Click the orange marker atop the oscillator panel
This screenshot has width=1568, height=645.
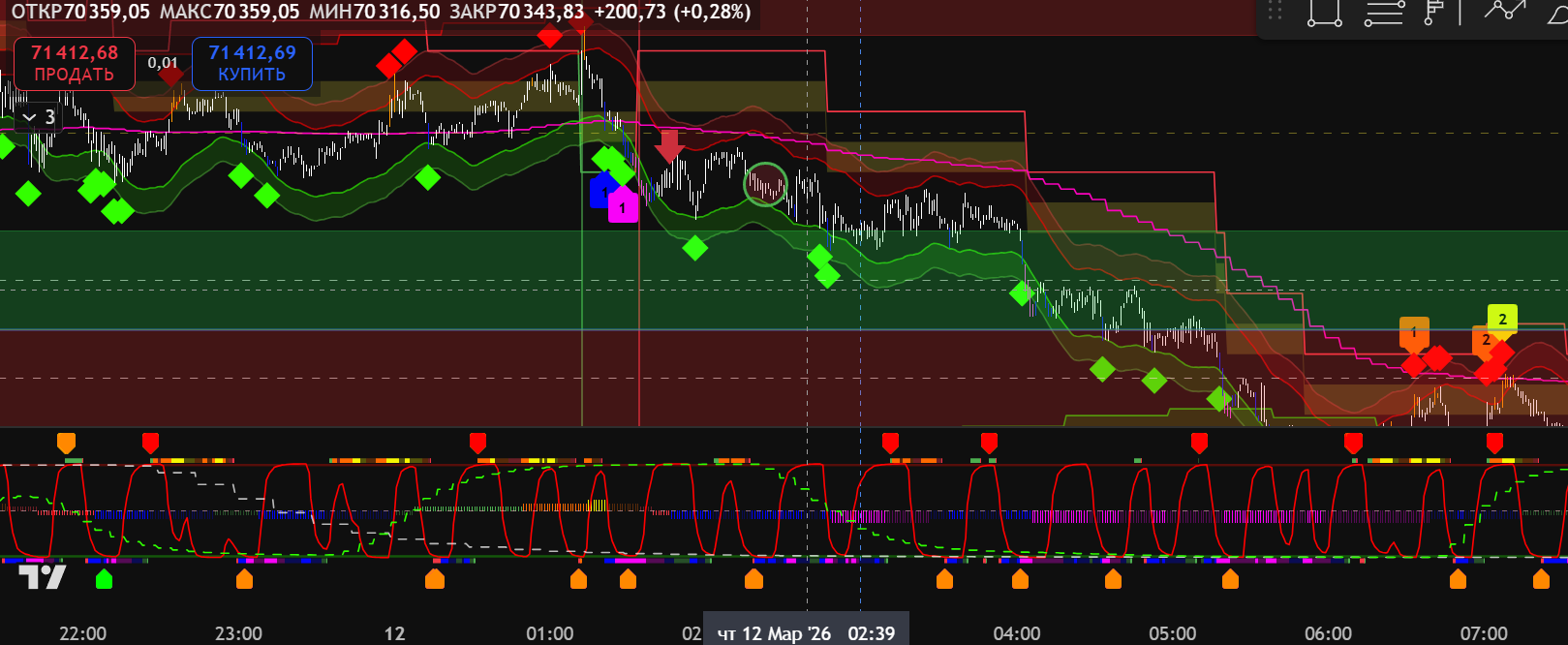pyautogui.click(x=66, y=443)
